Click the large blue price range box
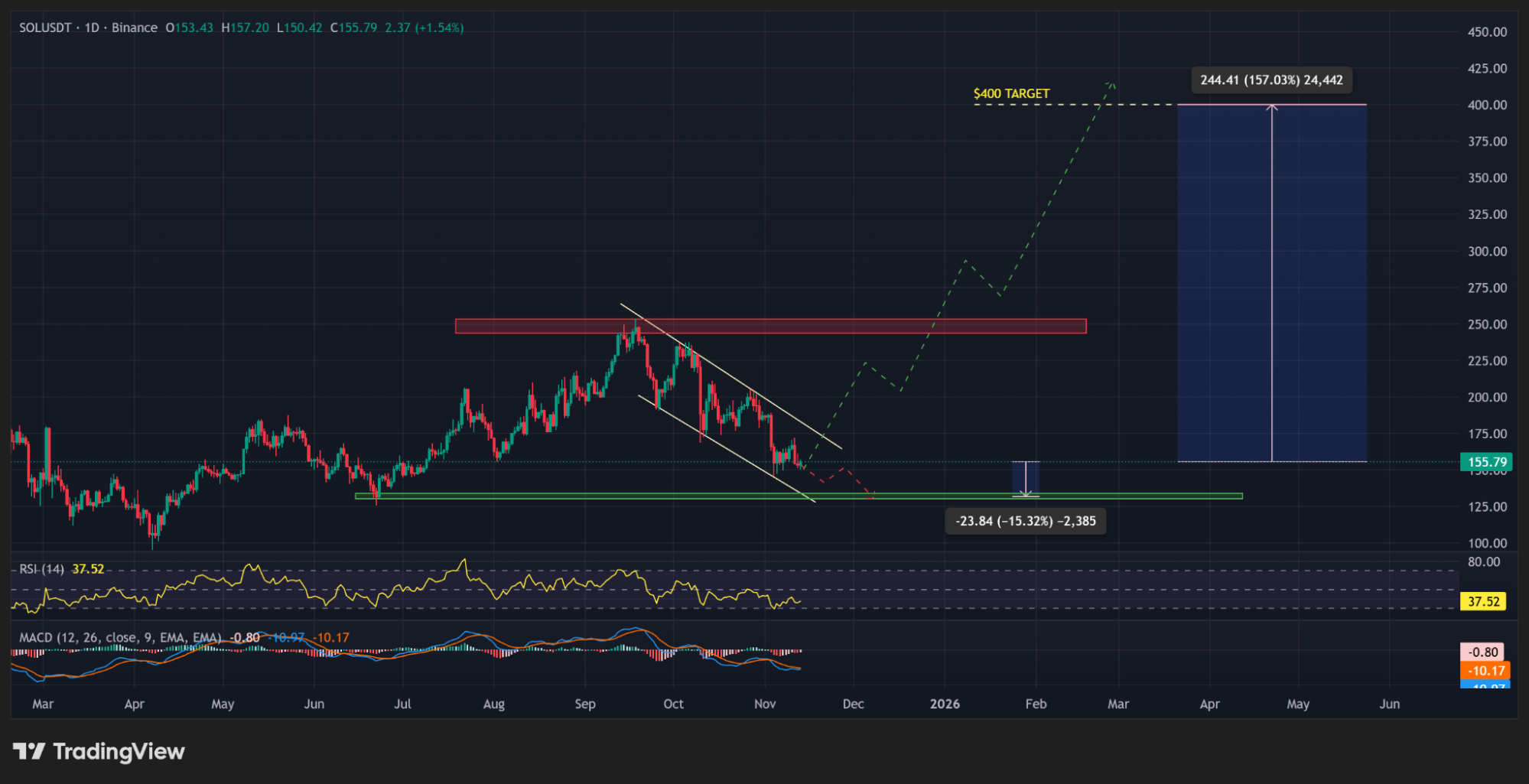This screenshot has width=1529, height=784. click(x=1224, y=283)
